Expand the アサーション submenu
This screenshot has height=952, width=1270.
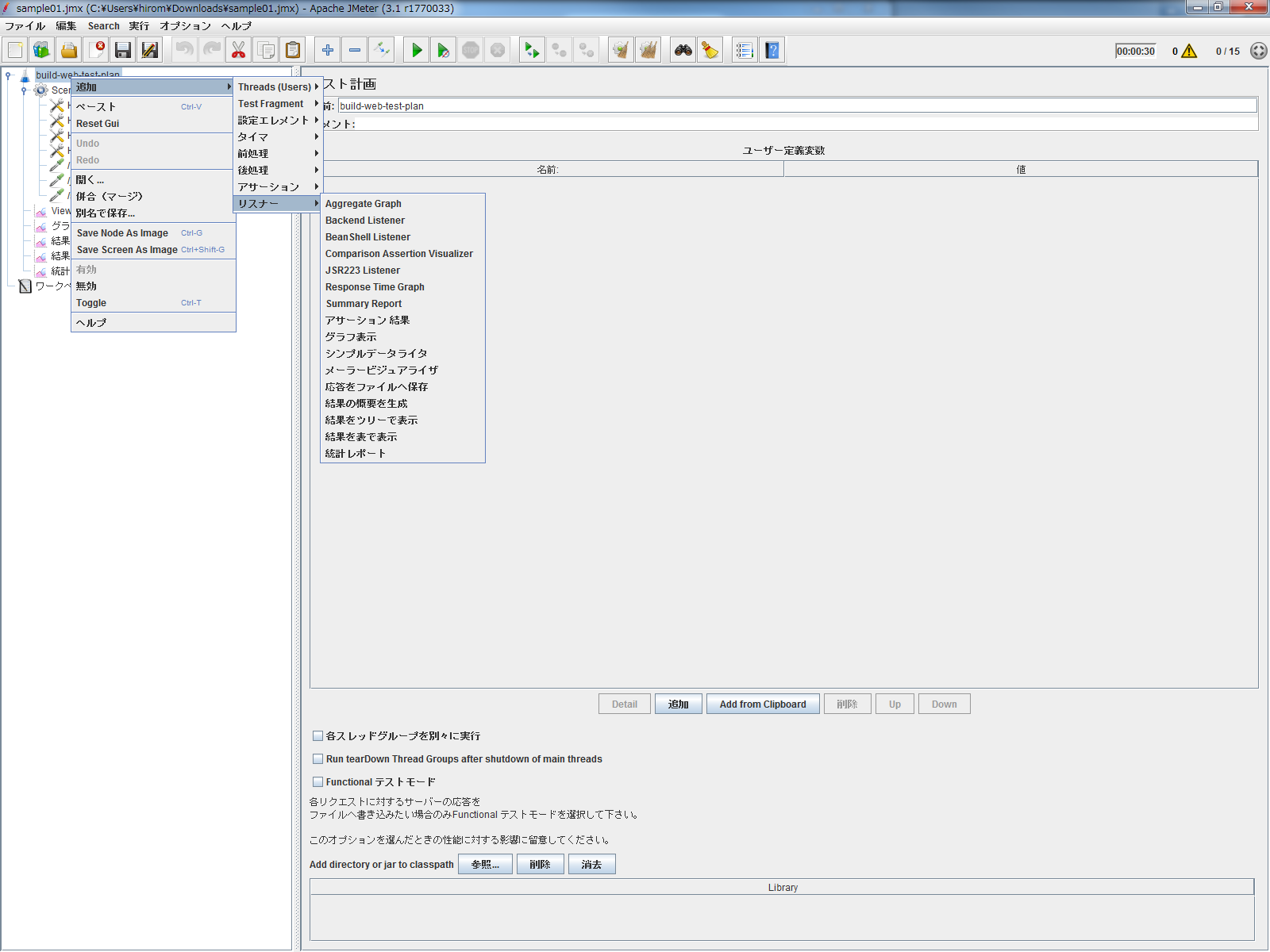[278, 187]
